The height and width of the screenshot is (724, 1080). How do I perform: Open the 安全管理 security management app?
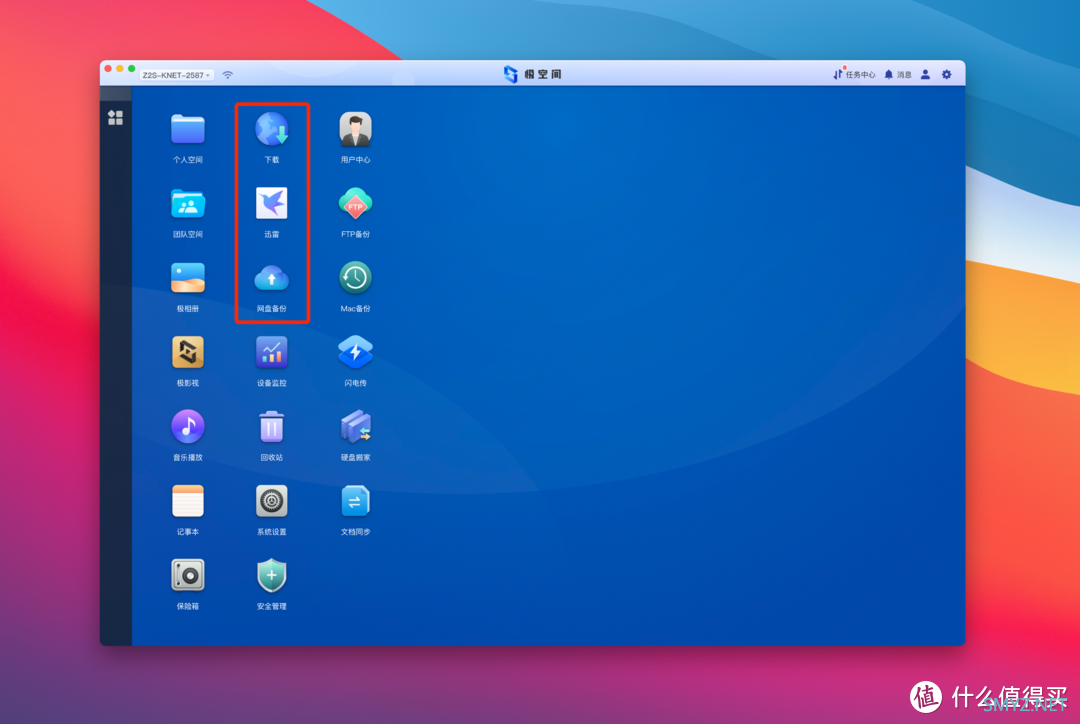pos(272,576)
